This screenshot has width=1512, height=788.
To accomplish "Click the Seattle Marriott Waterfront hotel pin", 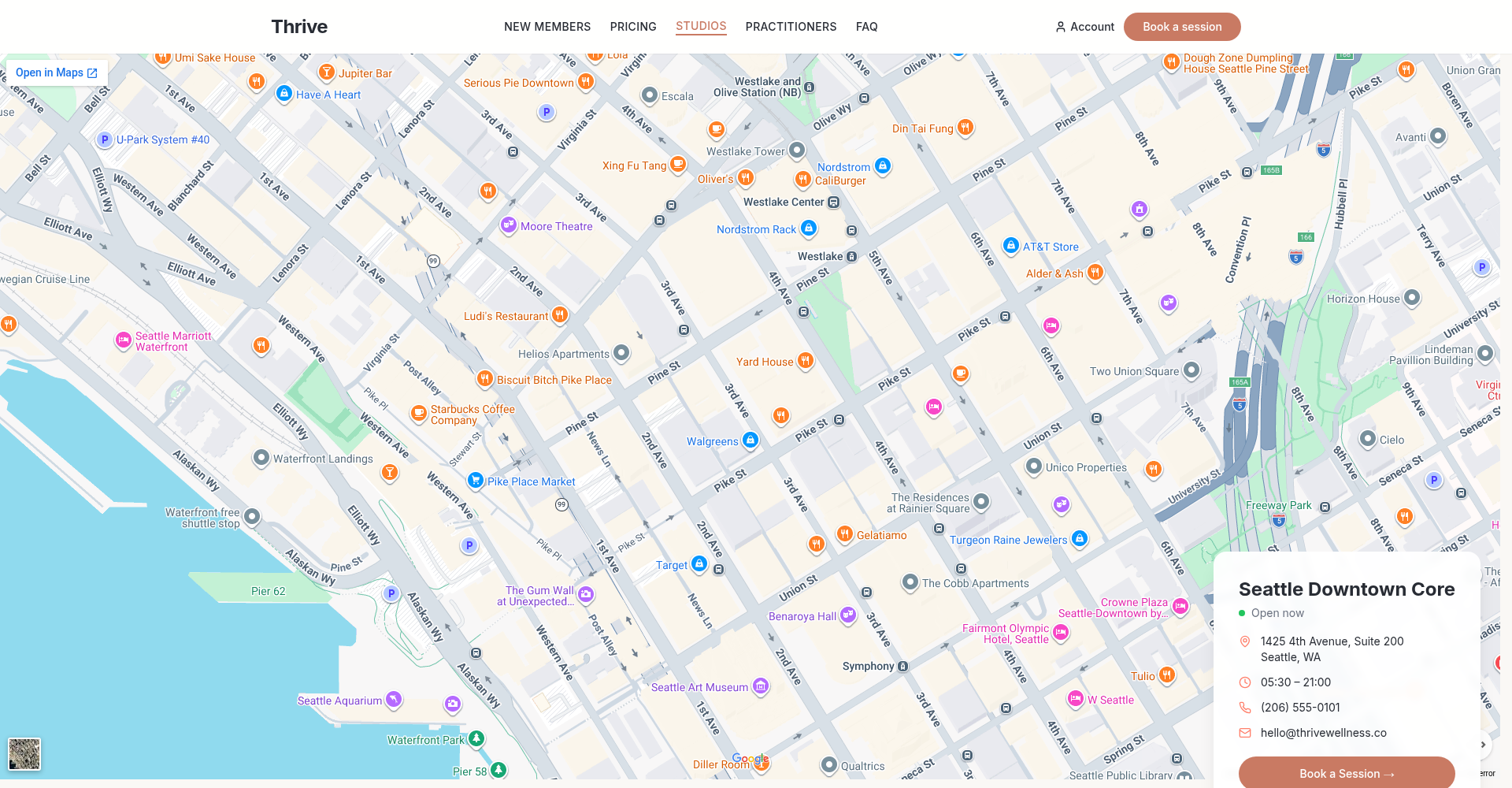I will click(124, 340).
